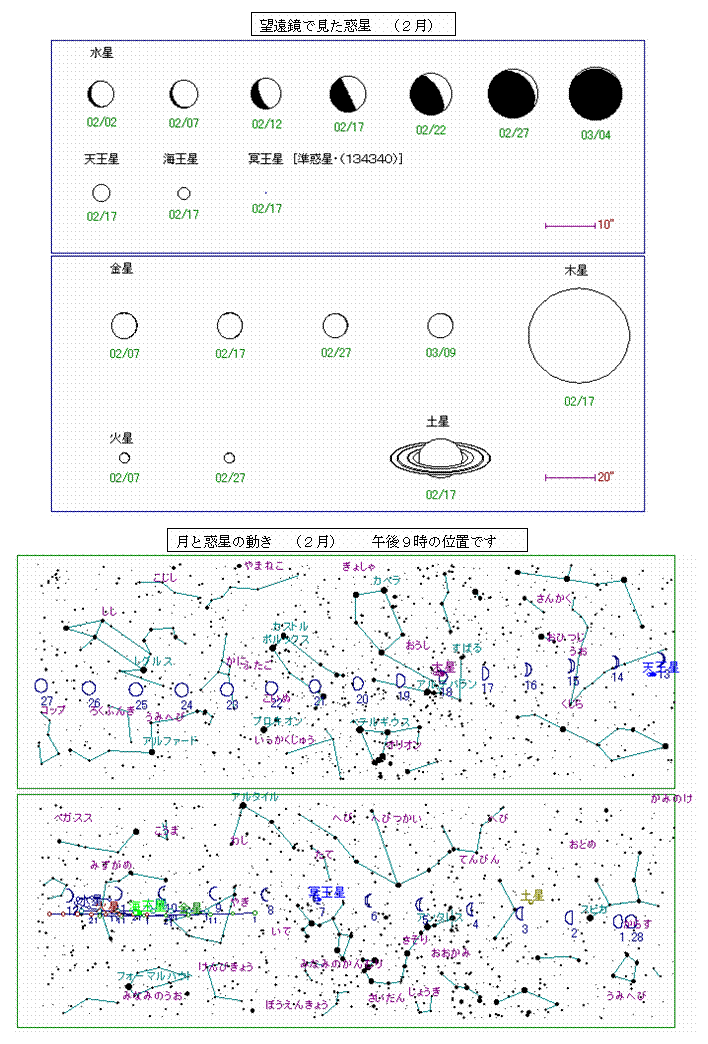The height and width of the screenshot is (1044, 708).
Task: Select the Moon symbol labeled 20
Action: [358, 683]
